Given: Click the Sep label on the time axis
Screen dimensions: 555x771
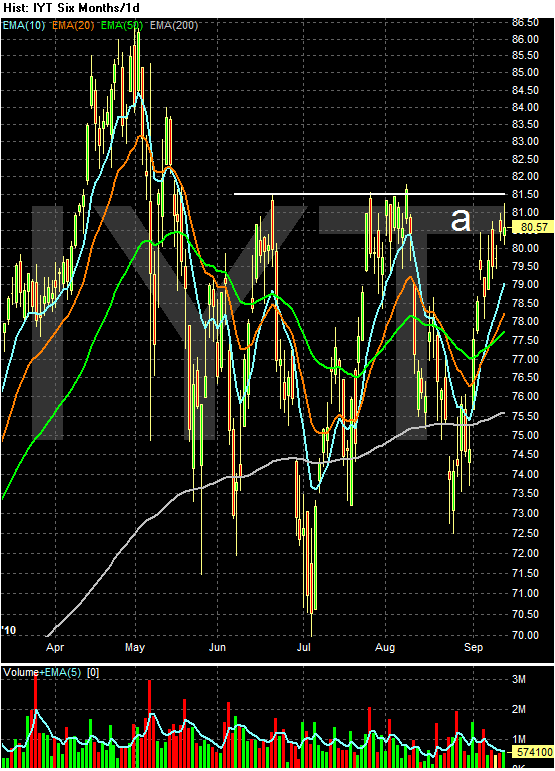Looking at the screenshot, I should [x=473, y=647].
